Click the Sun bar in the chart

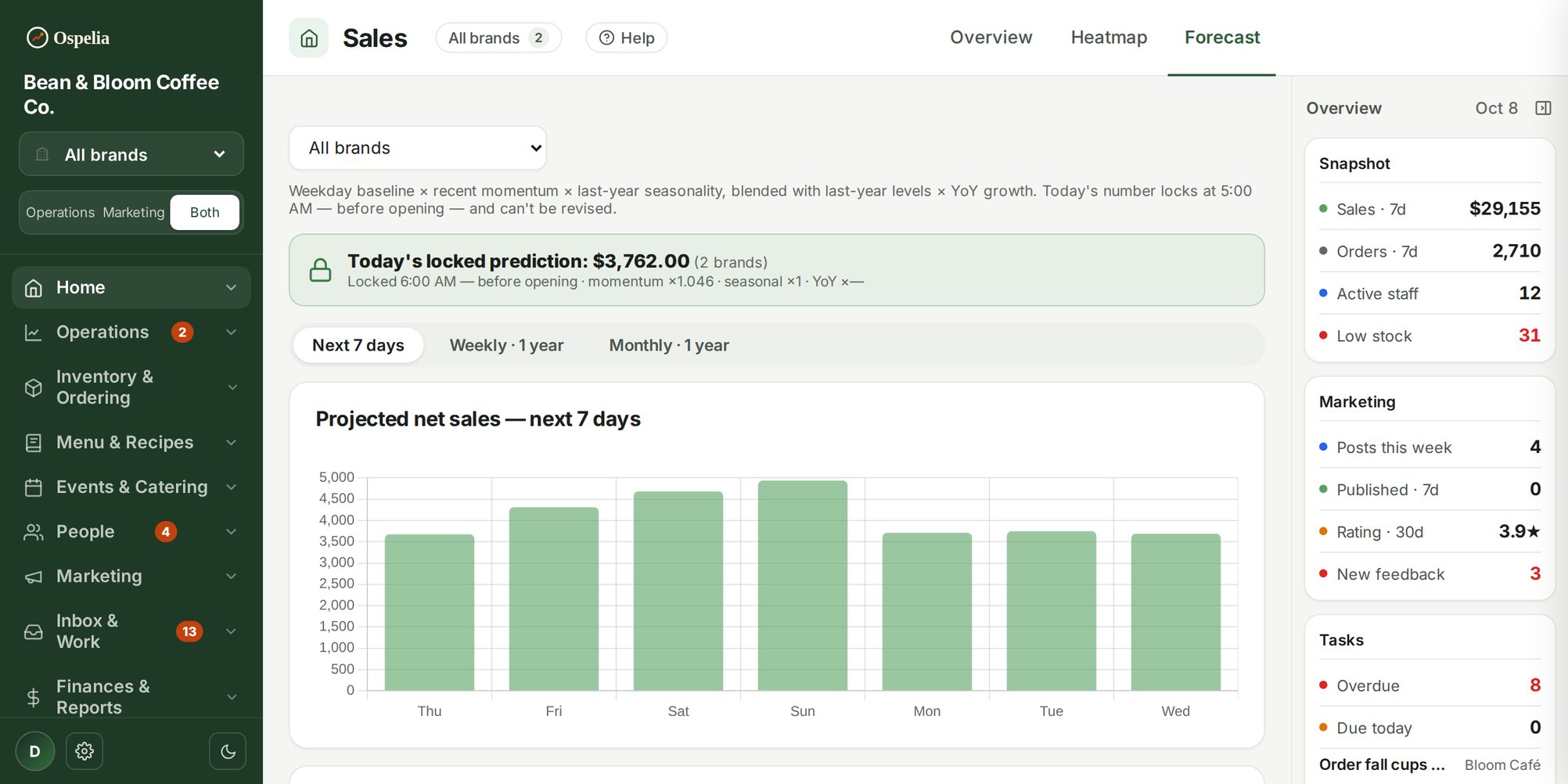803,585
